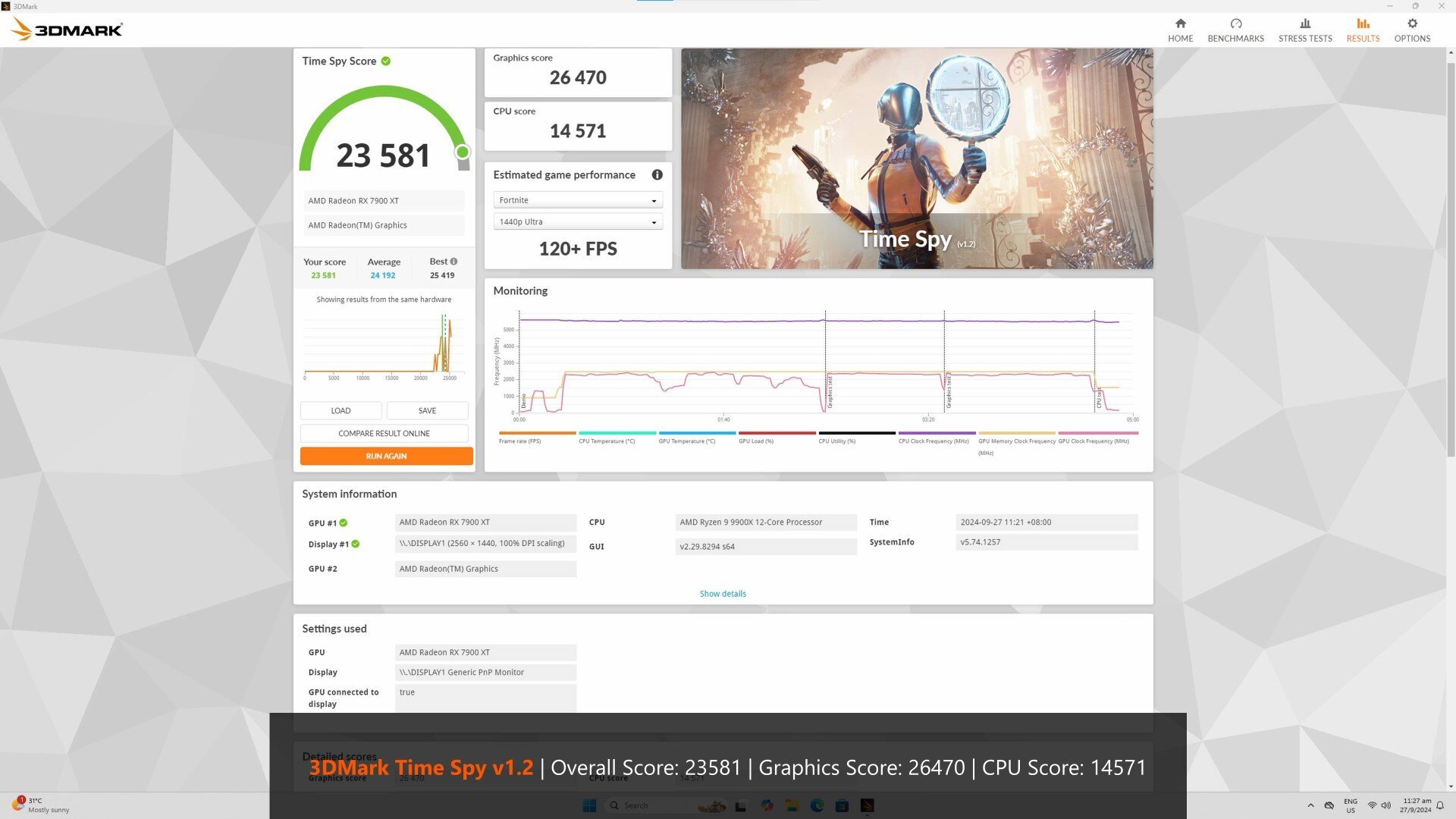Open the Wi-Fi network tray icon
This screenshot has height=819, width=1456.
(x=1372, y=805)
